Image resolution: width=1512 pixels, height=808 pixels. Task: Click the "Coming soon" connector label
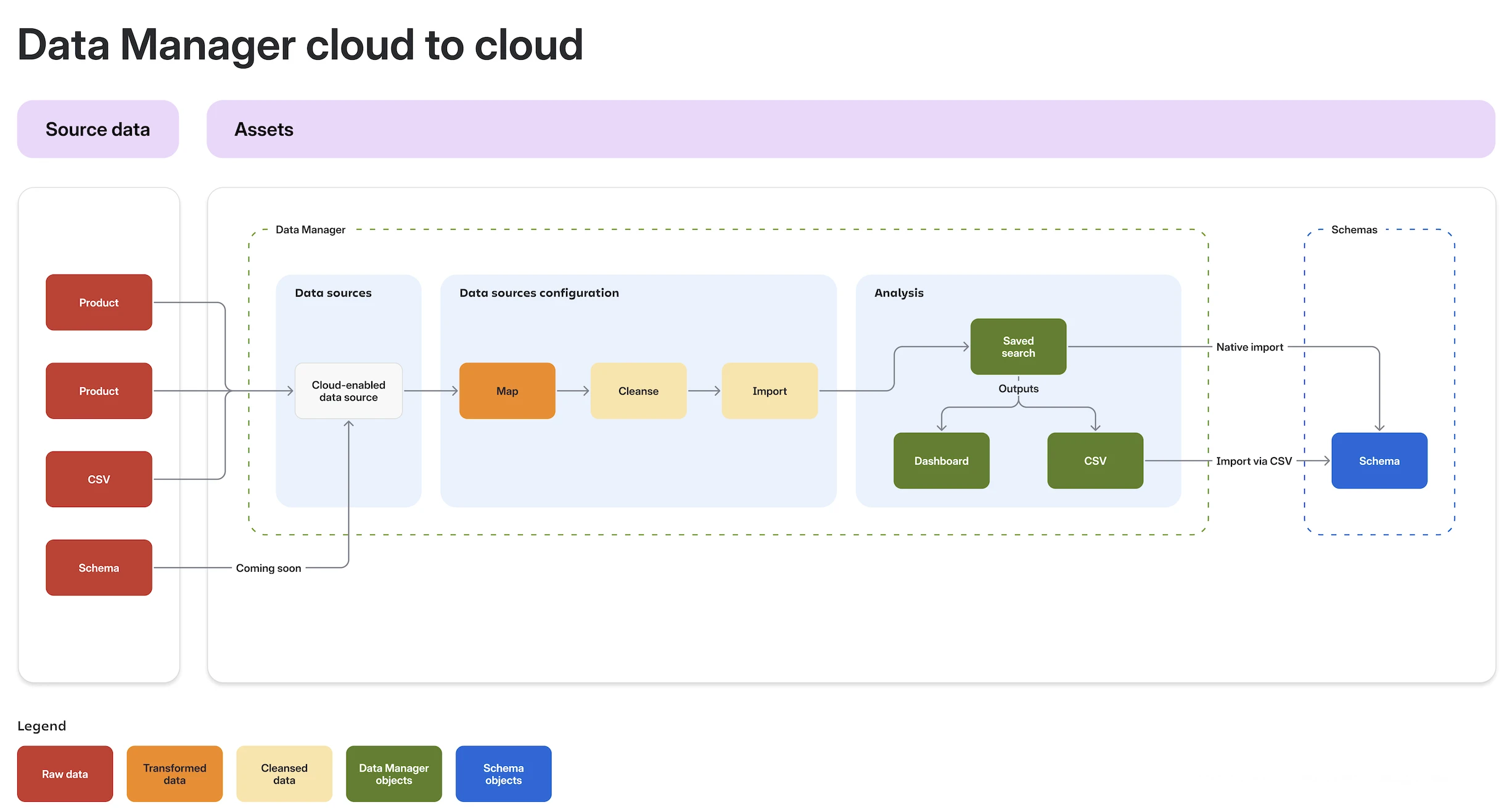(x=268, y=568)
